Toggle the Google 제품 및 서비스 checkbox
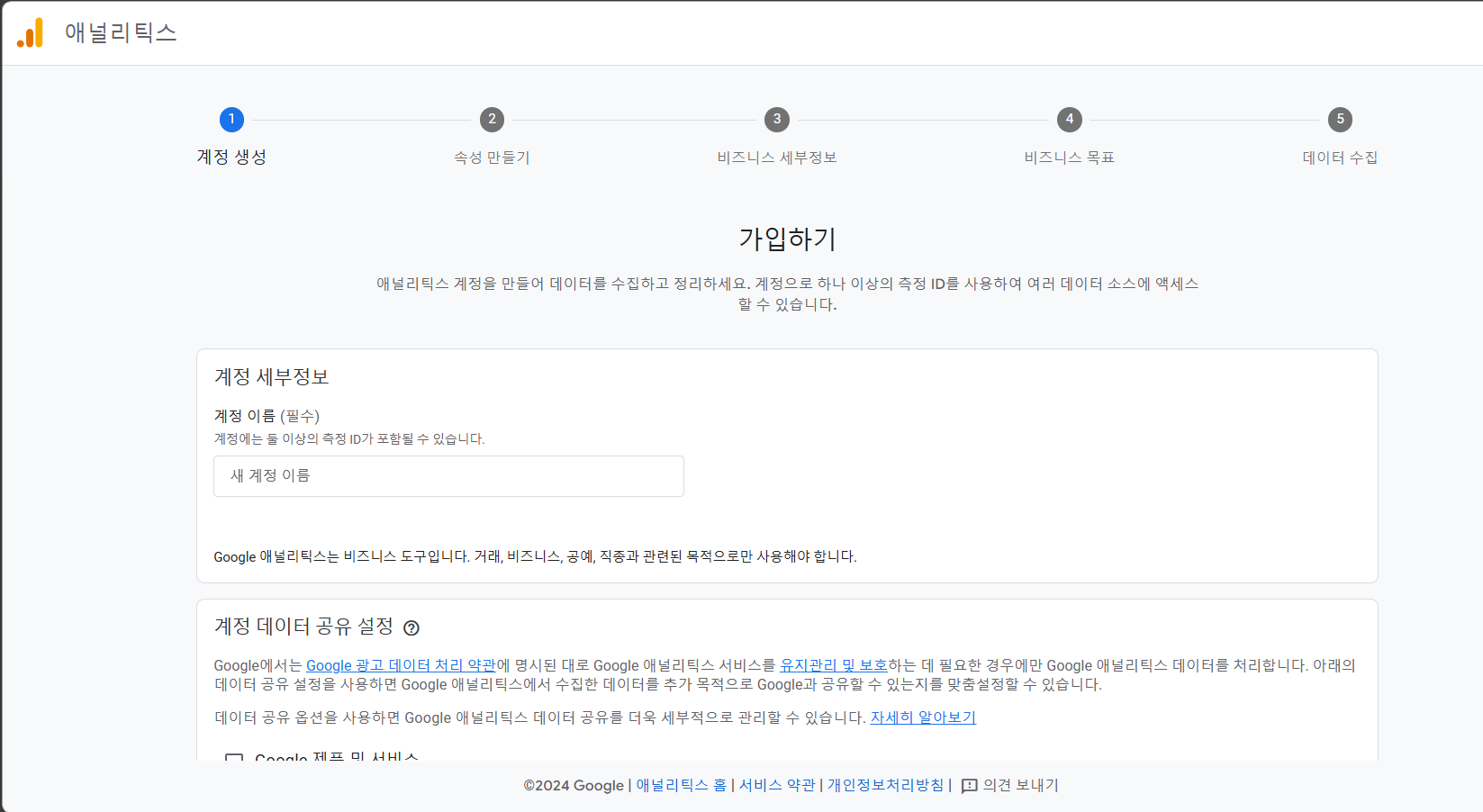Viewport: 1483px width, 812px height. [x=234, y=758]
